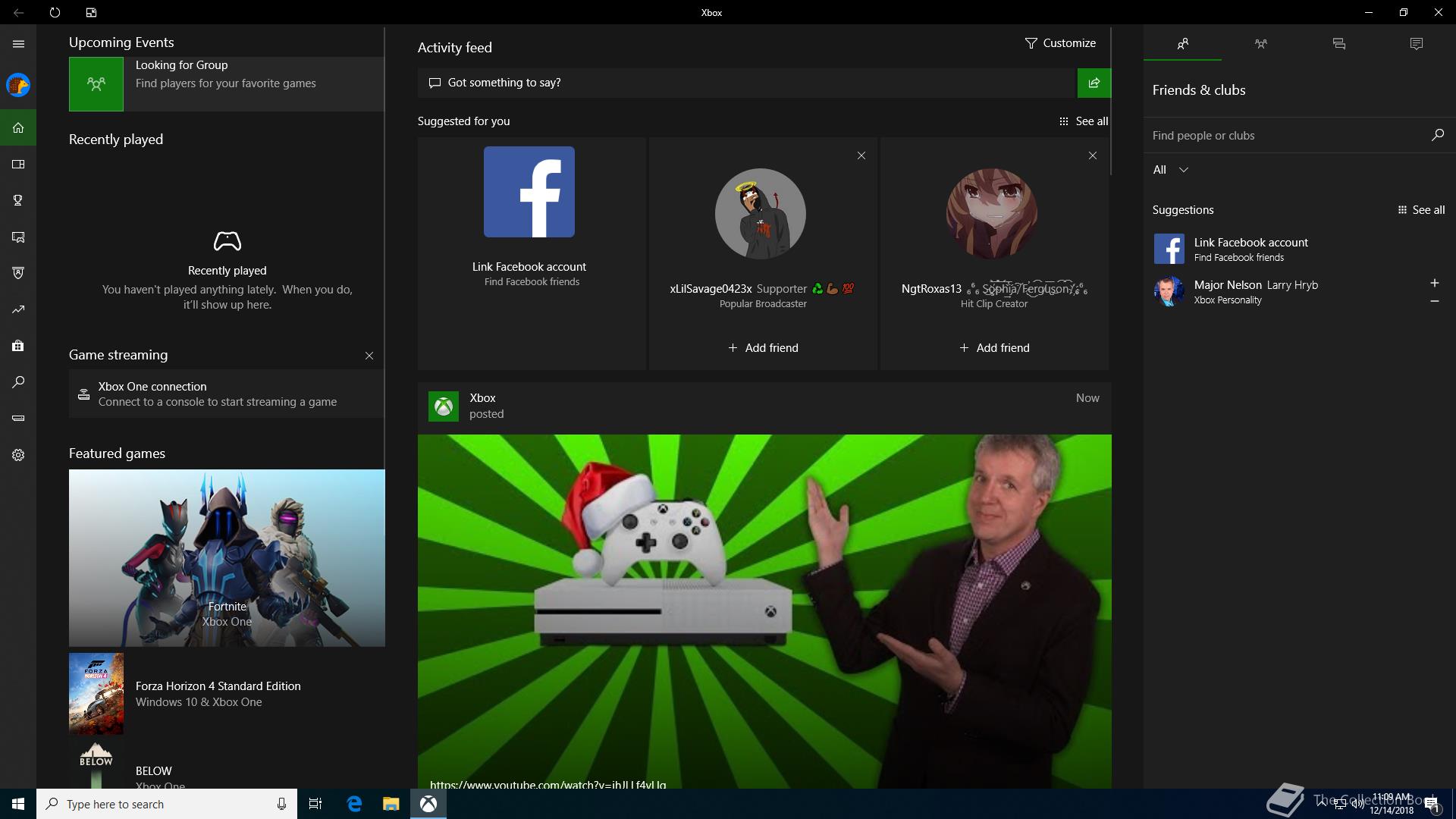The height and width of the screenshot is (819, 1456).
Task: Click See all in Suggestions panel
Action: pos(1421,210)
